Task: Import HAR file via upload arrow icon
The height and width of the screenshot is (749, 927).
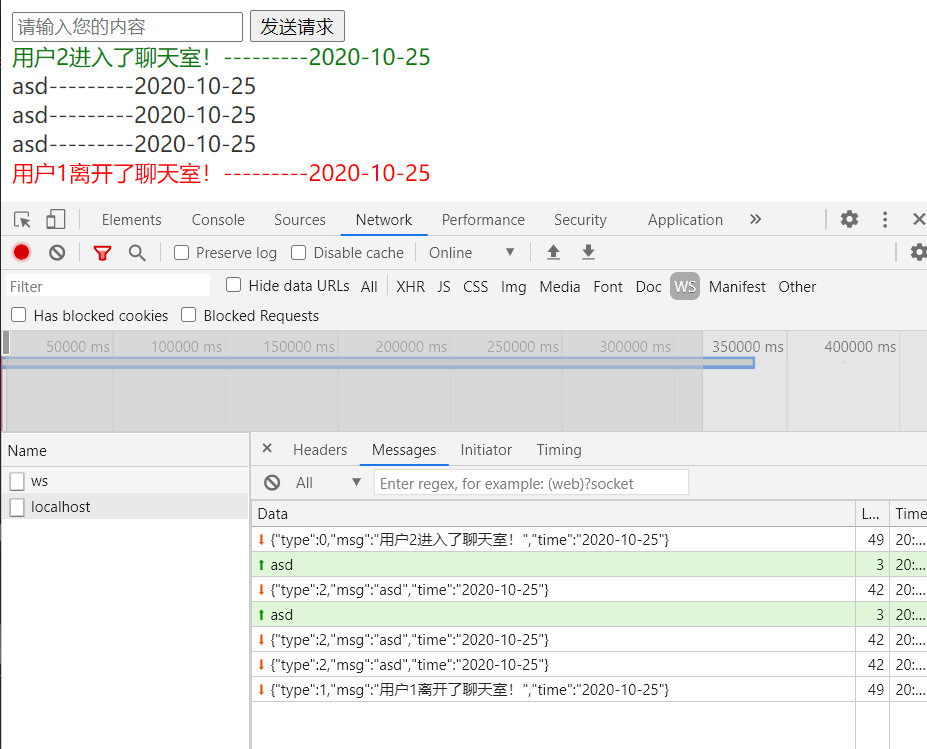Action: pos(553,252)
